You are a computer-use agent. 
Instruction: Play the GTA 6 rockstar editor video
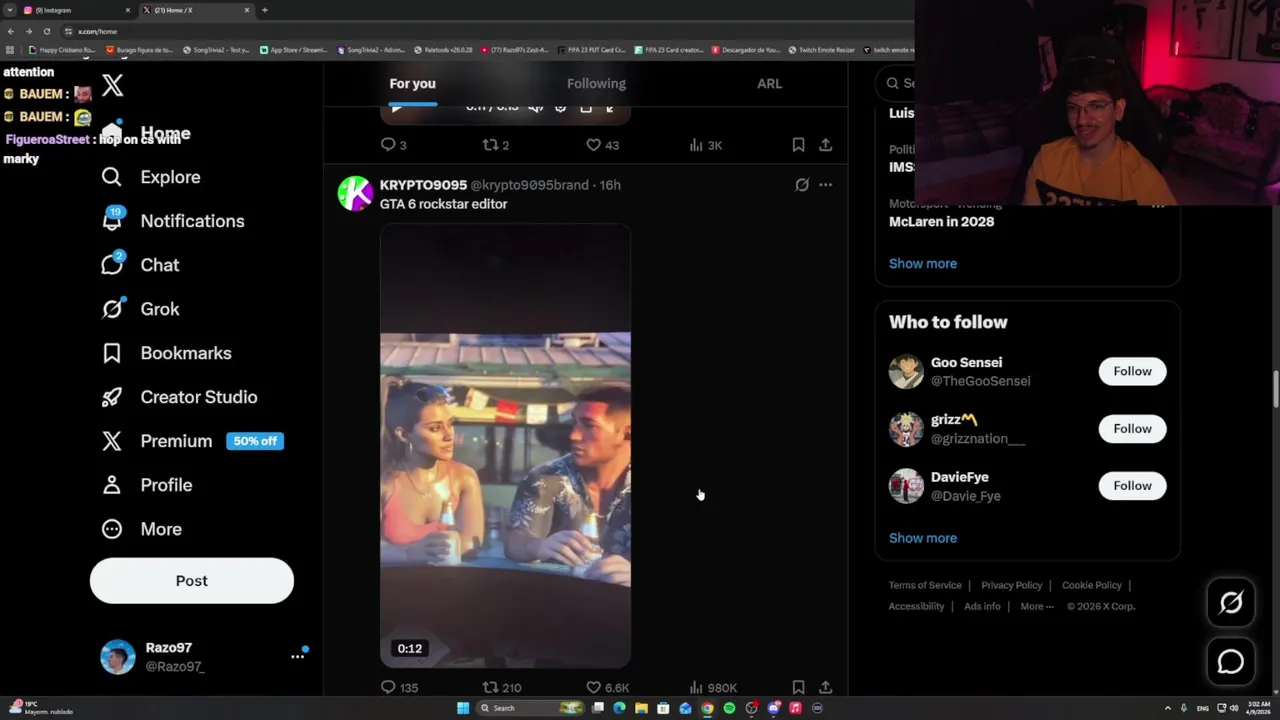(505, 445)
